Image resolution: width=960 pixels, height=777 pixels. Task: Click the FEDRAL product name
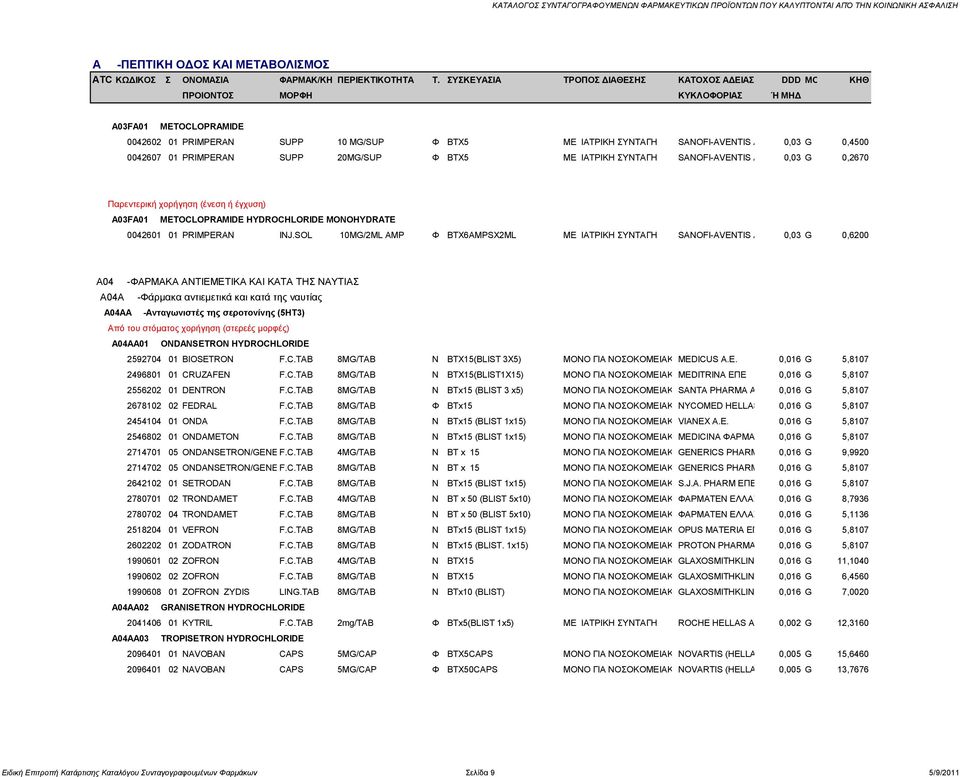pyautogui.click(x=200, y=406)
